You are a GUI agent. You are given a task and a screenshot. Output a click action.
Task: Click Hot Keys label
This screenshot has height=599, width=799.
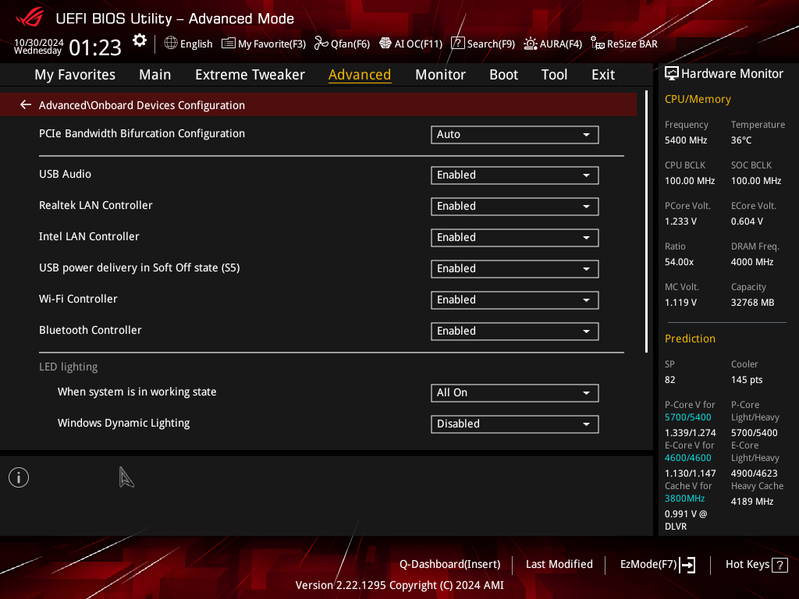747,564
